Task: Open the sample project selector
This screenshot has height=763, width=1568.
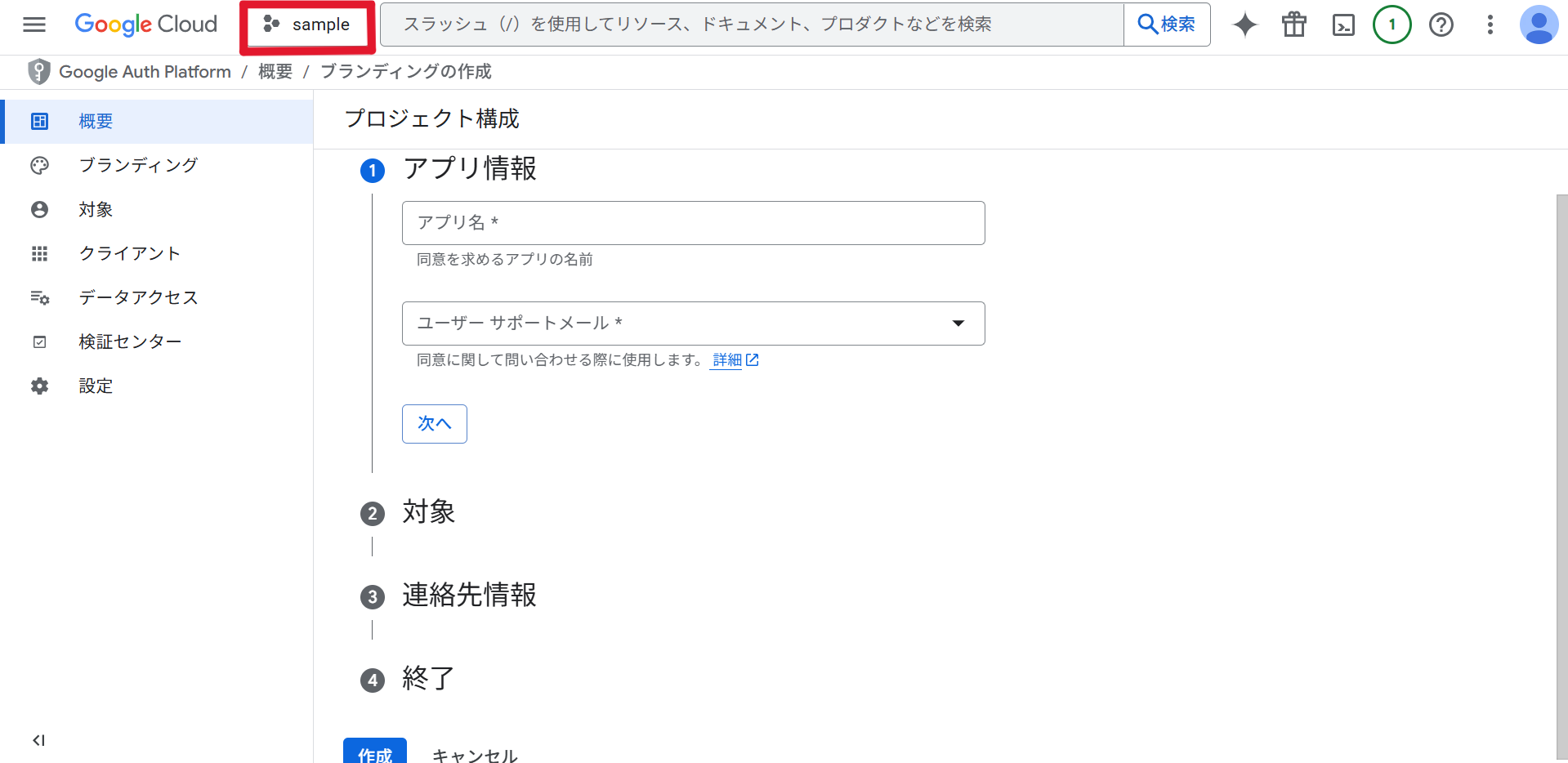Action: (x=307, y=25)
